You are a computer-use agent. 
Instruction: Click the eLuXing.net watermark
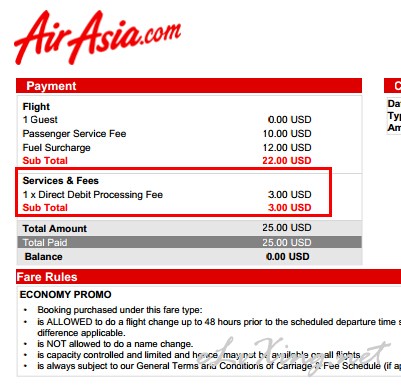tap(293, 356)
